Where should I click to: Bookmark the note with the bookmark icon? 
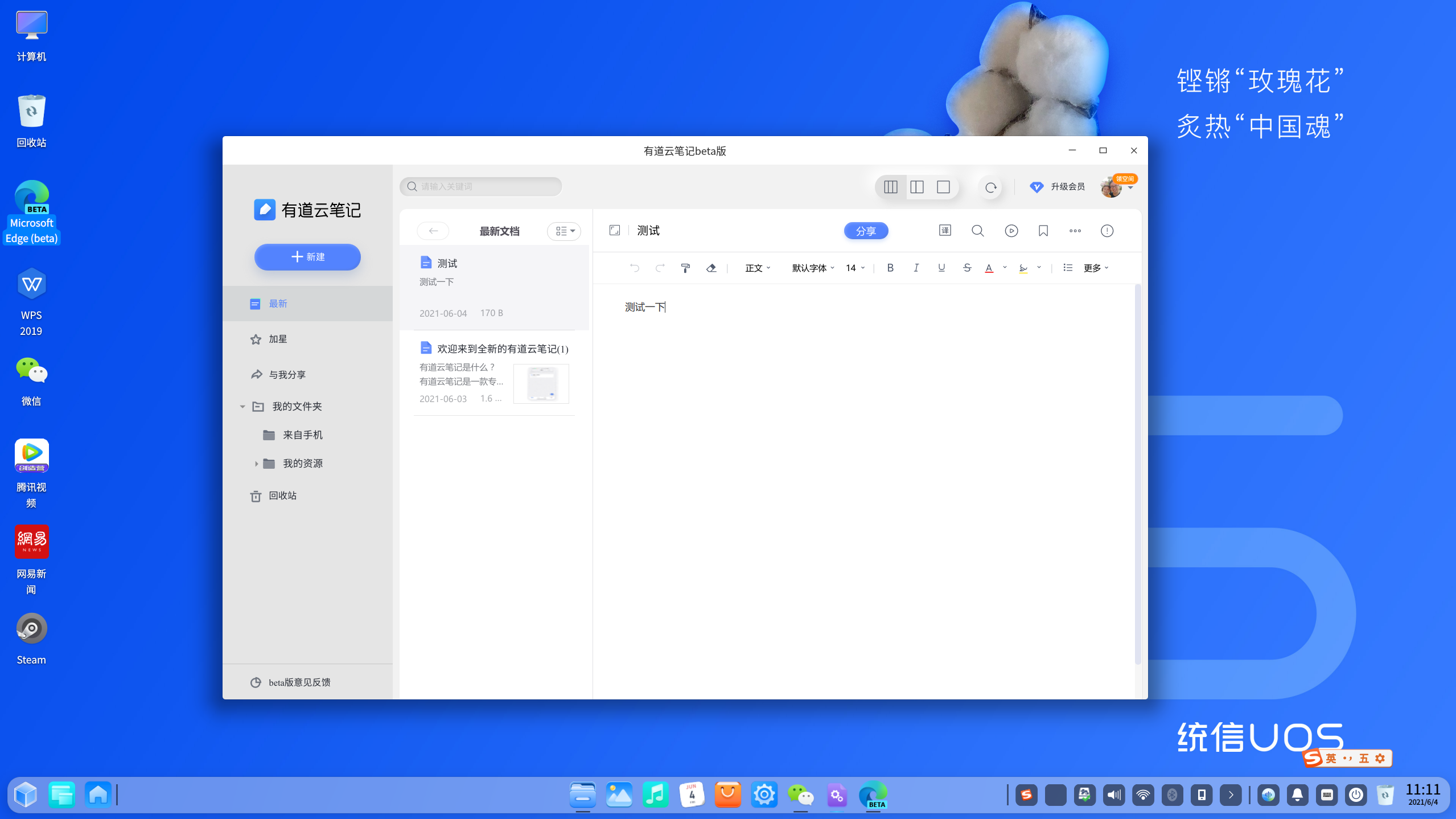(x=1043, y=231)
